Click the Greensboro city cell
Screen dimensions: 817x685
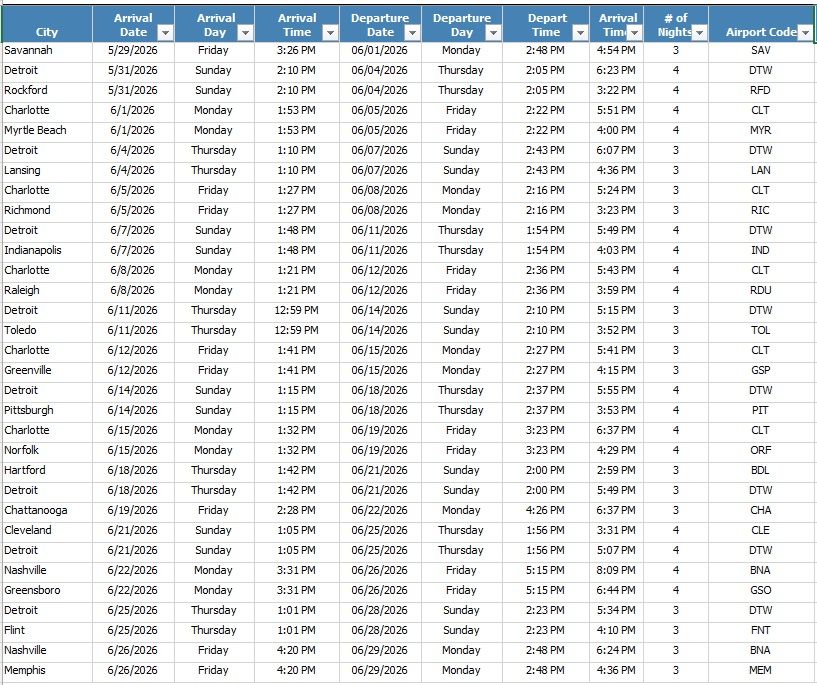pos(47,590)
